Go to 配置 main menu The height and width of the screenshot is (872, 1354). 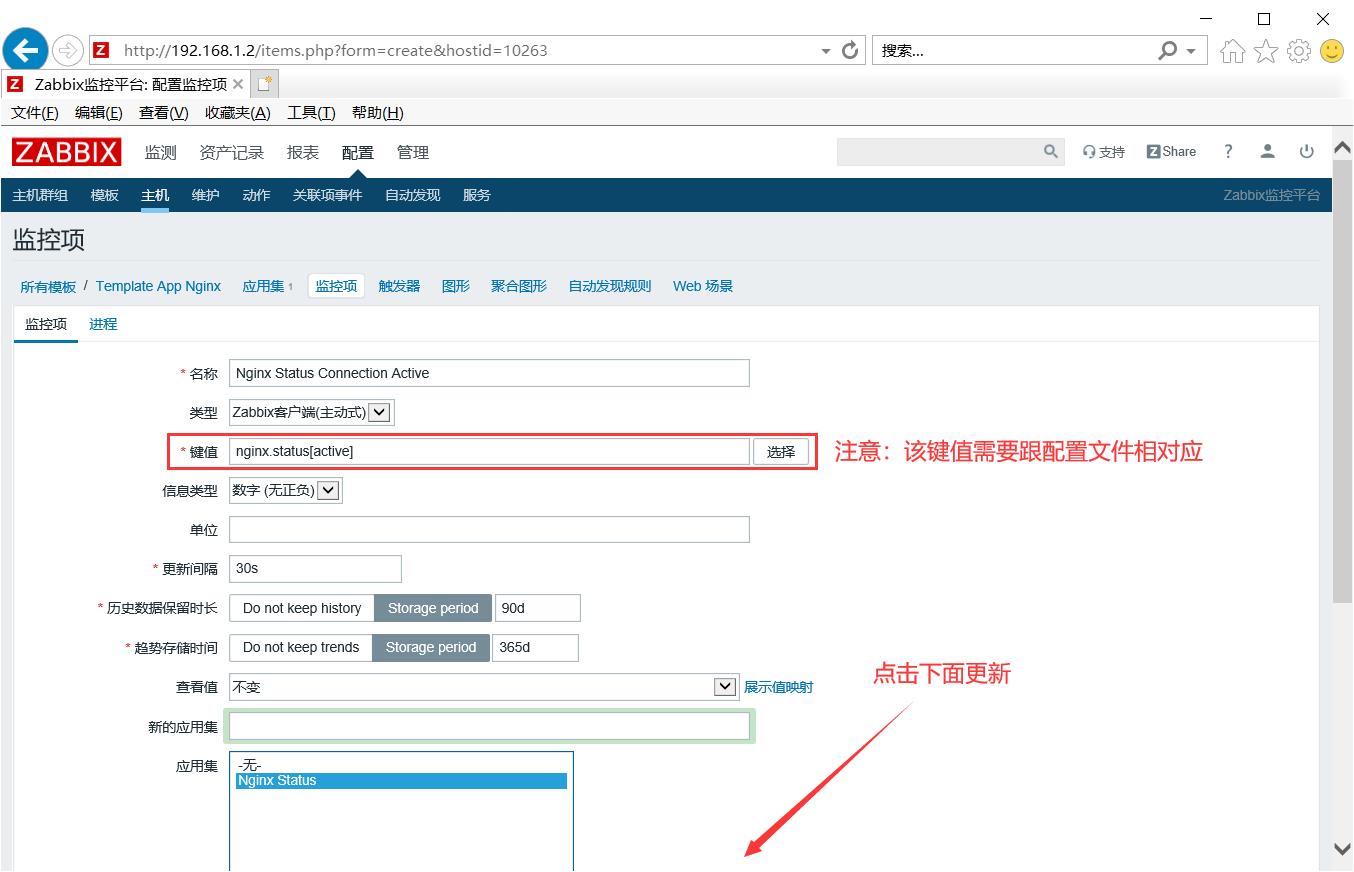coord(357,152)
